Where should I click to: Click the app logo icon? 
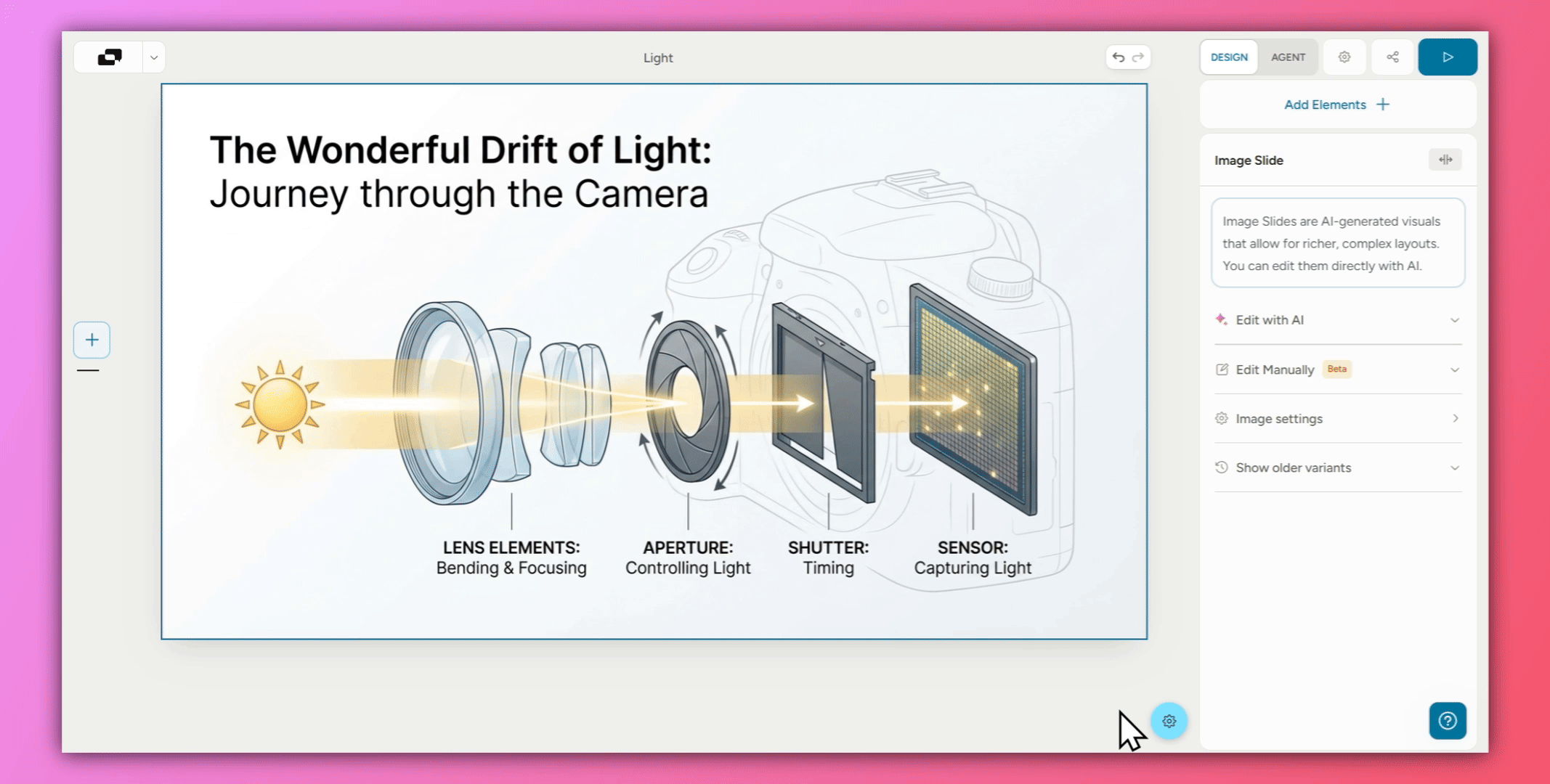point(110,57)
